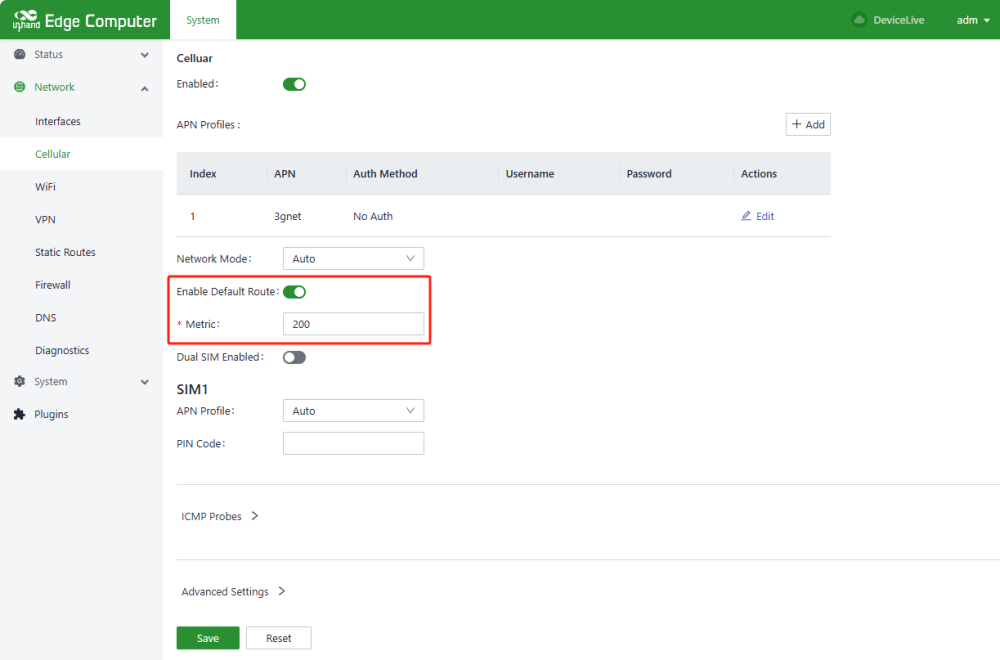Expand the ICMP Probes section
Image resolution: width=1000 pixels, height=660 pixels.
tap(220, 517)
